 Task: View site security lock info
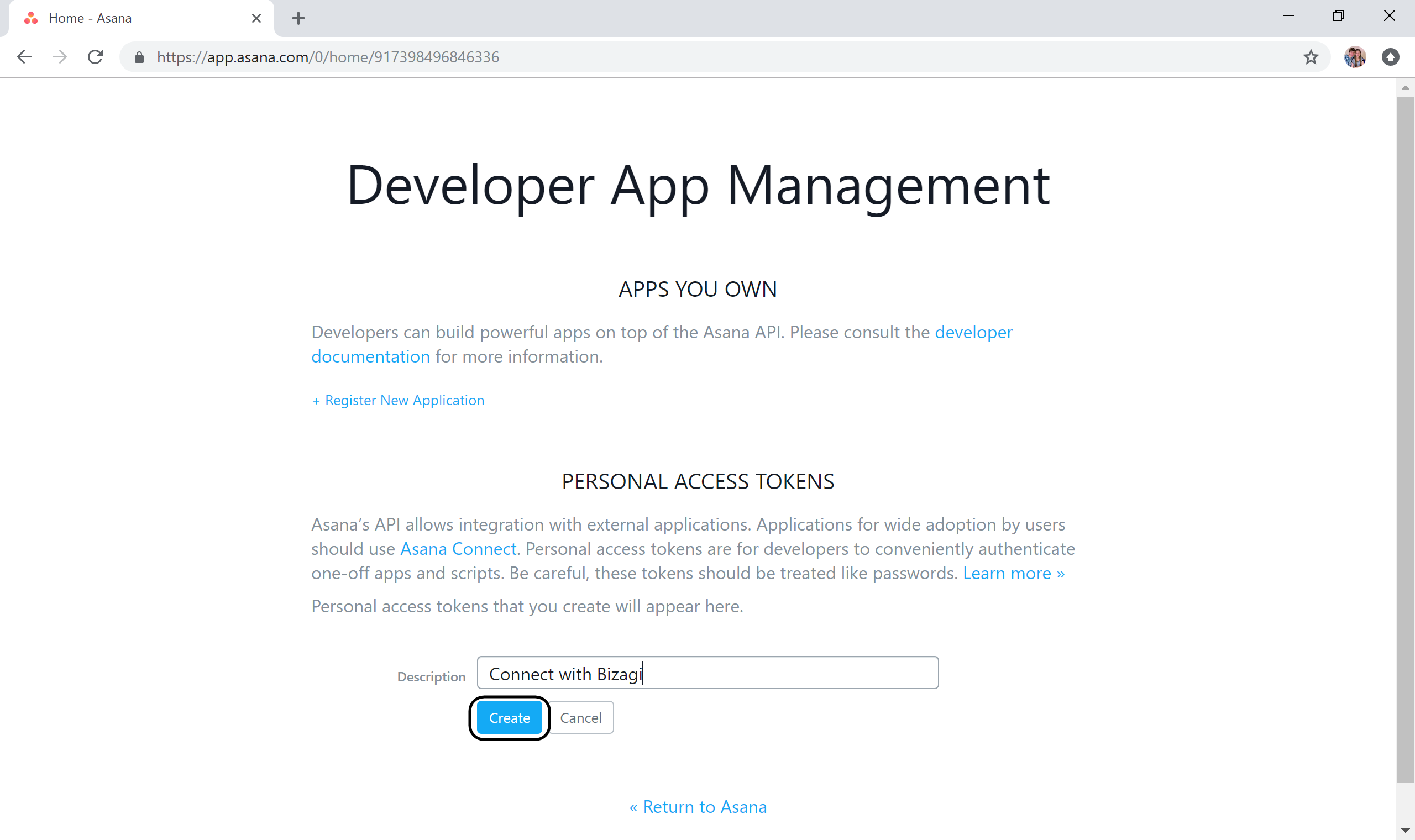tap(139, 57)
